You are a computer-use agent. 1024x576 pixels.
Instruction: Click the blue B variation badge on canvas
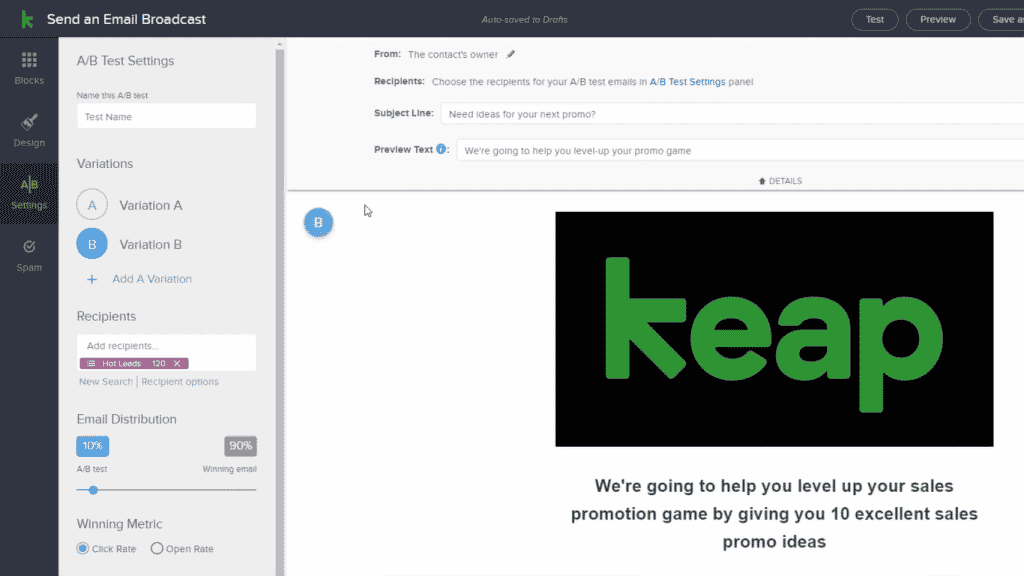click(318, 223)
